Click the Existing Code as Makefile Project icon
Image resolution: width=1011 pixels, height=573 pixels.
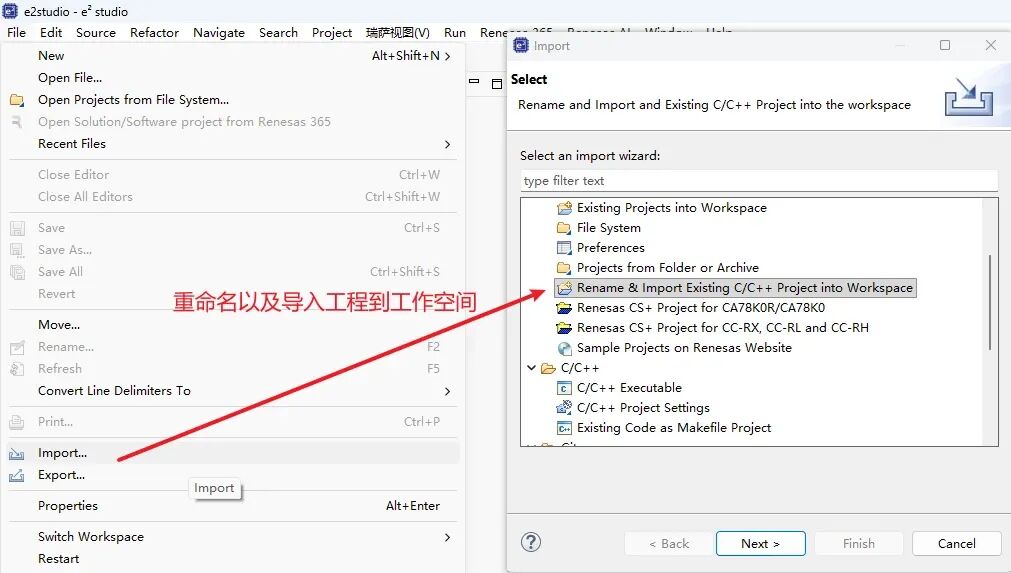pyautogui.click(x=564, y=428)
